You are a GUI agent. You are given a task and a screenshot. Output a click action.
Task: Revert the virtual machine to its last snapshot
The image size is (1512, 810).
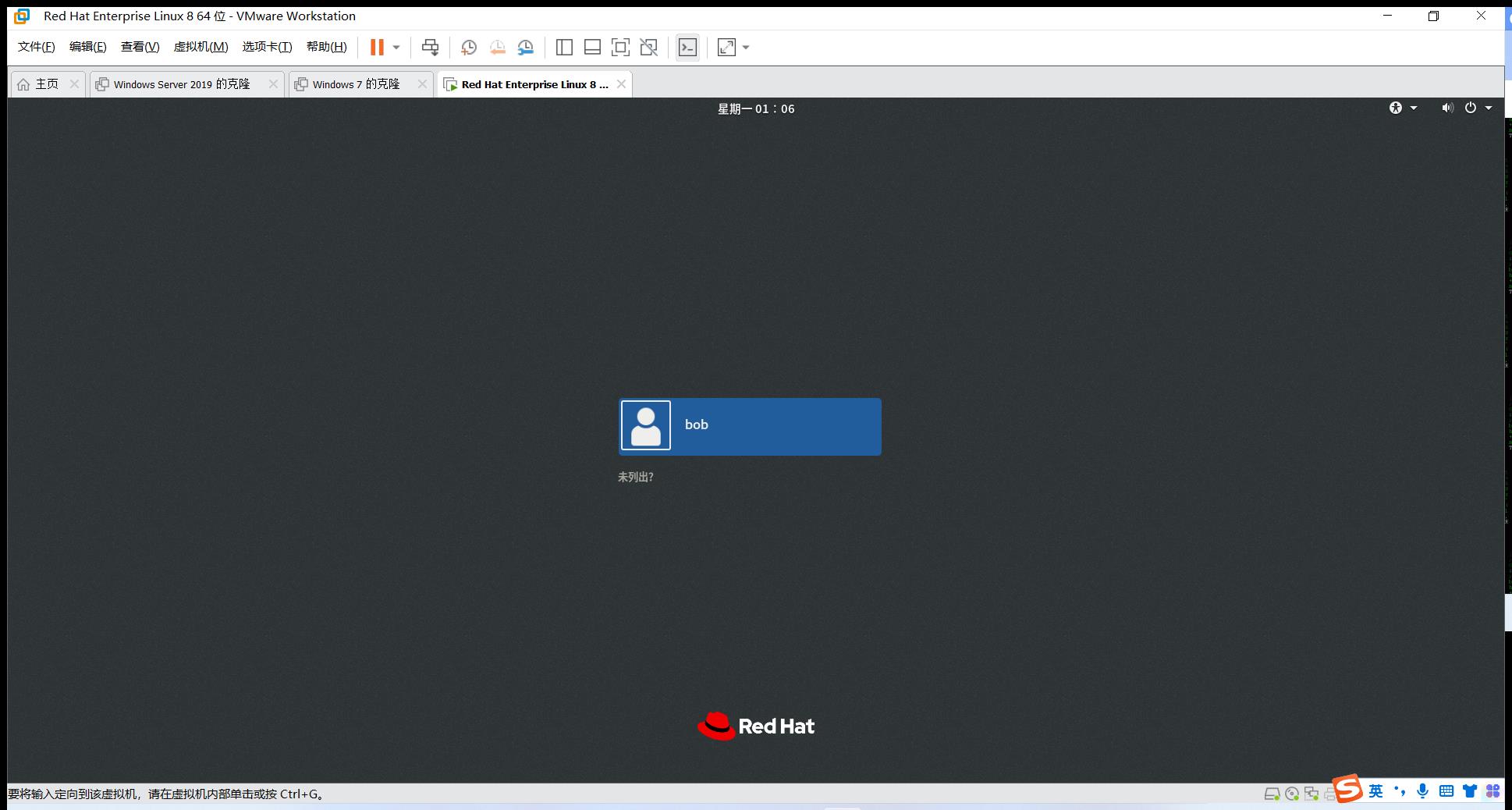pyautogui.click(x=497, y=48)
